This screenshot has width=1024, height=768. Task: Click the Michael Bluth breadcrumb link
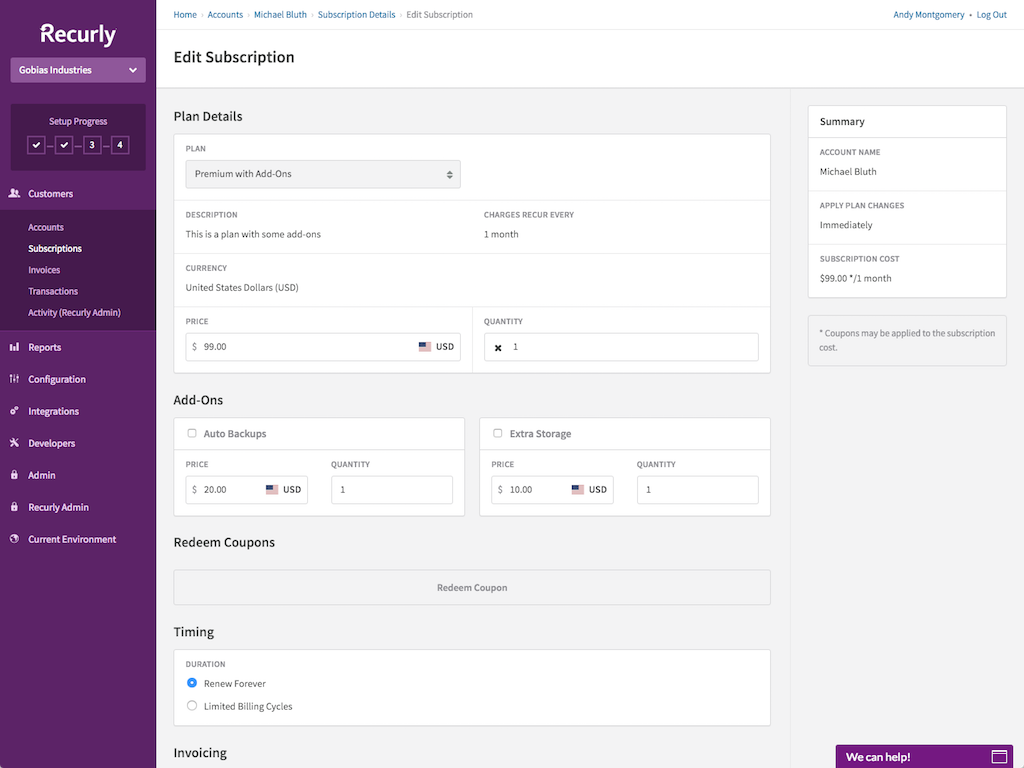pos(280,14)
